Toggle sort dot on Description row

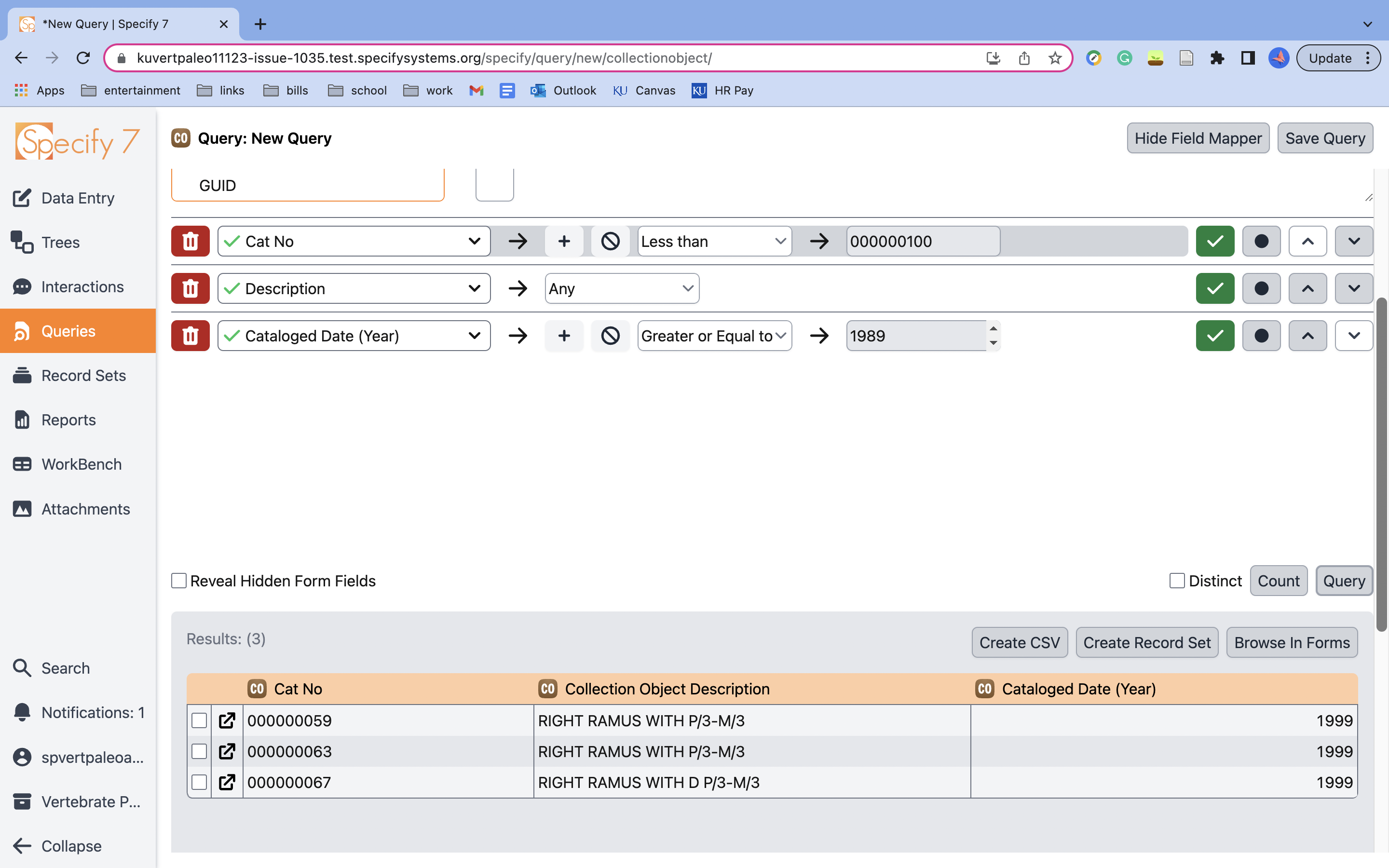(x=1261, y=288)
